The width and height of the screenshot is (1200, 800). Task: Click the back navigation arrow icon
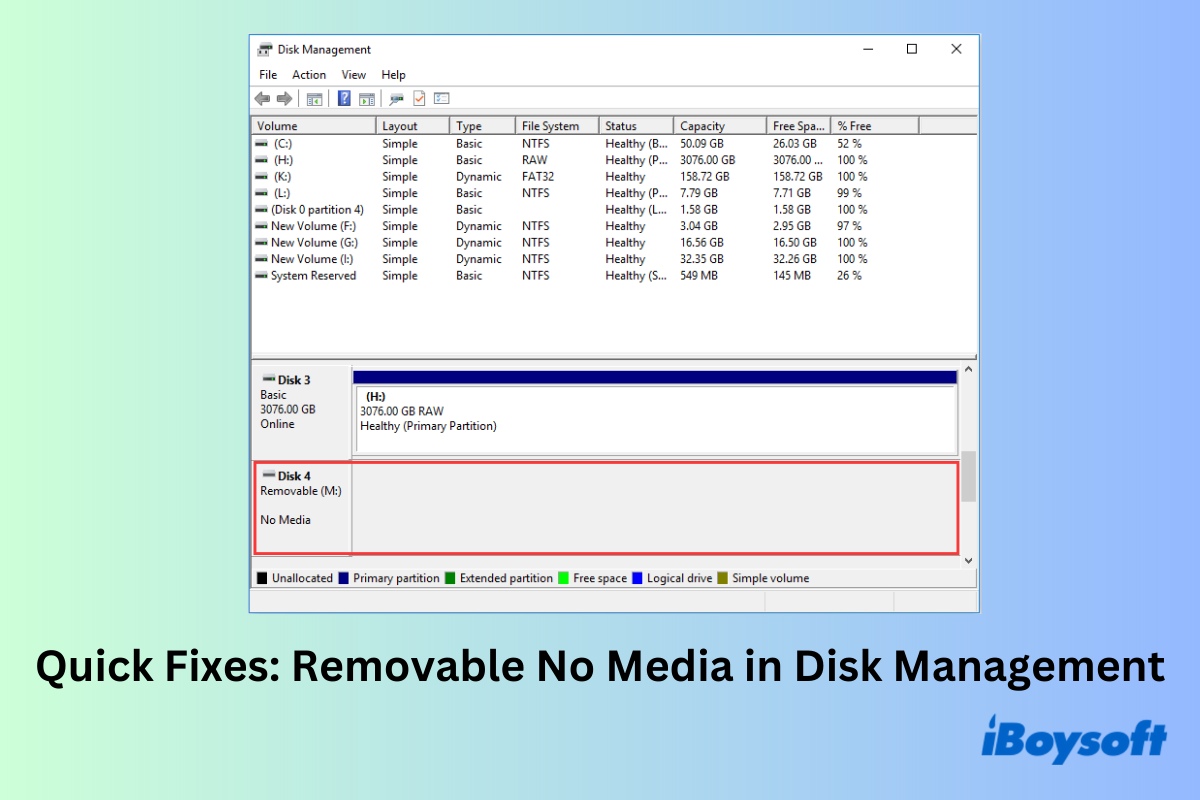tap(261, 98)
